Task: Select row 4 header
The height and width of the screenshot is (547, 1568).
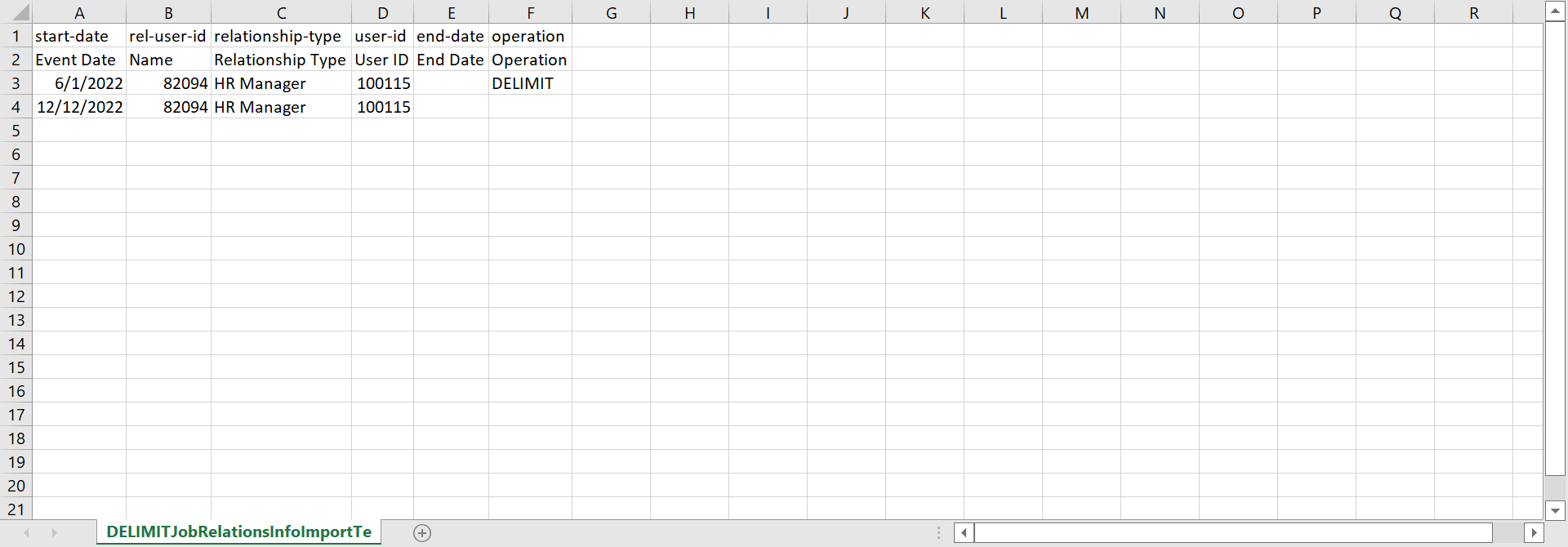Action: point(16,107)
